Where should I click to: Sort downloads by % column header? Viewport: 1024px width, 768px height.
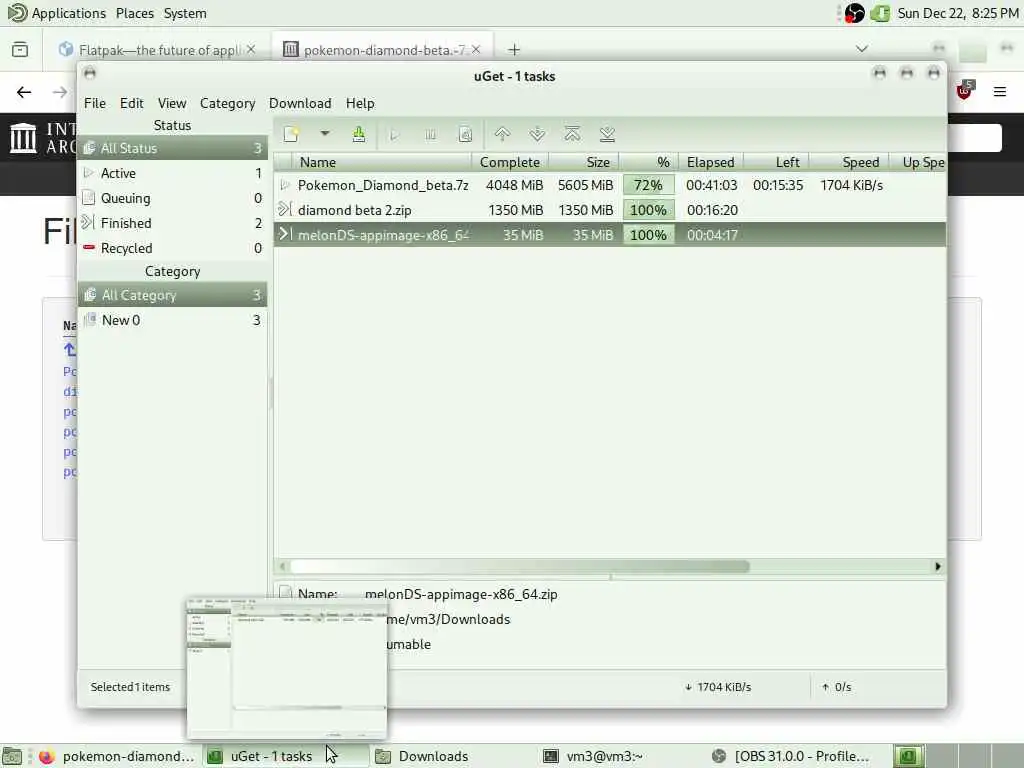pyautogui.click(x=649, y=162)
